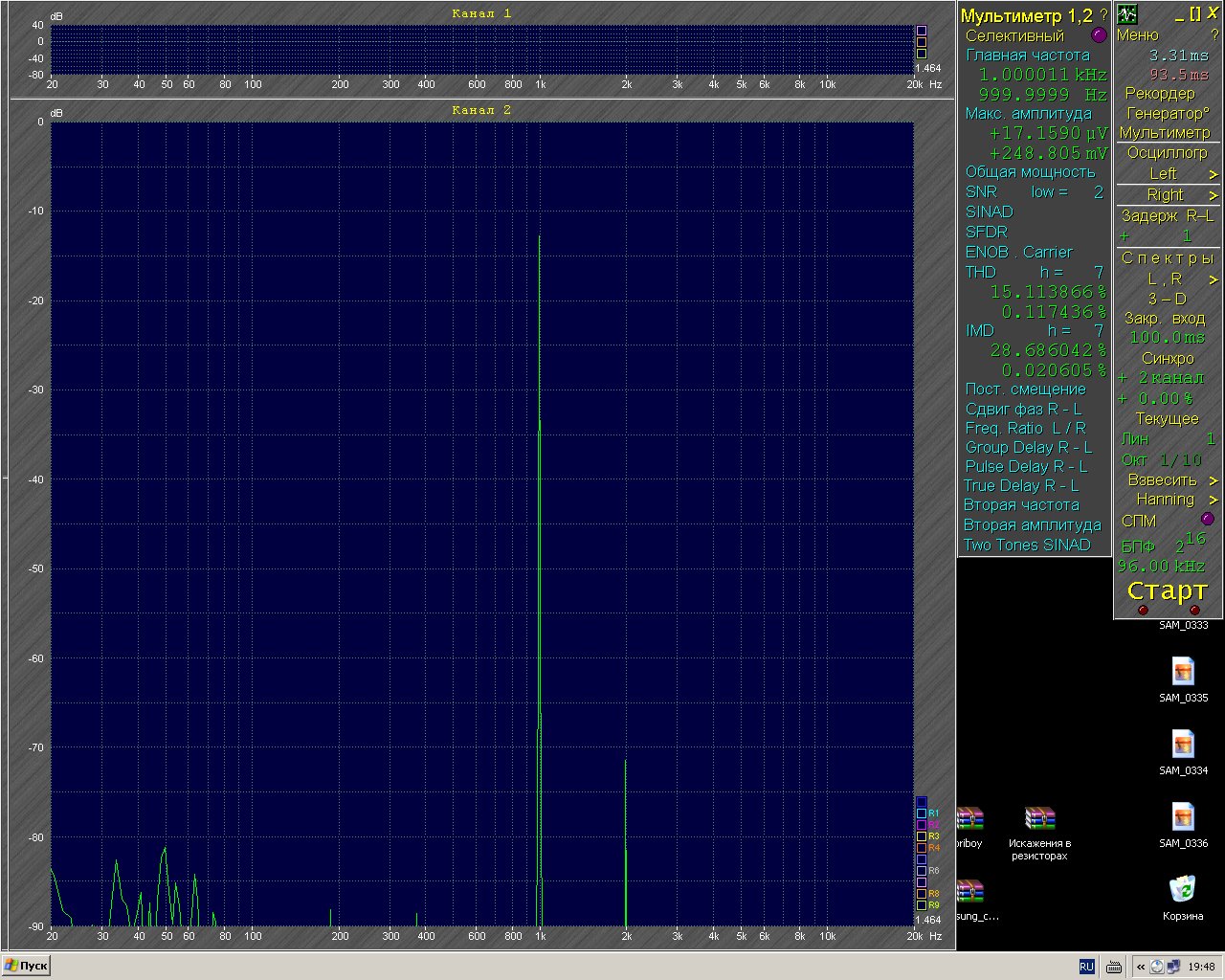Open SAM_0335 image file on desktop
The height and width of the screenshot is (980, 1225).
tap(1183, 679)
